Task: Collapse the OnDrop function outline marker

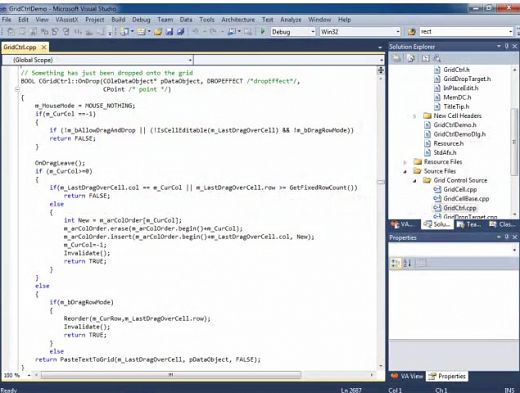Action: [x=17, y=89]
